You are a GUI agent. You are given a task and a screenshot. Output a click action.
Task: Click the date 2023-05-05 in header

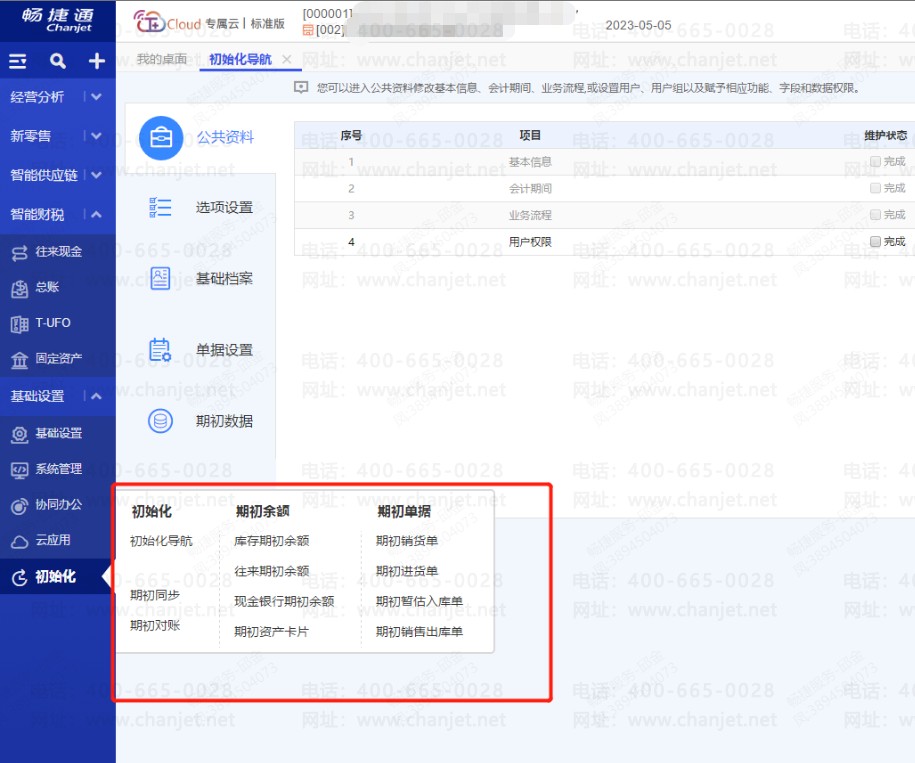click(638, 26)
